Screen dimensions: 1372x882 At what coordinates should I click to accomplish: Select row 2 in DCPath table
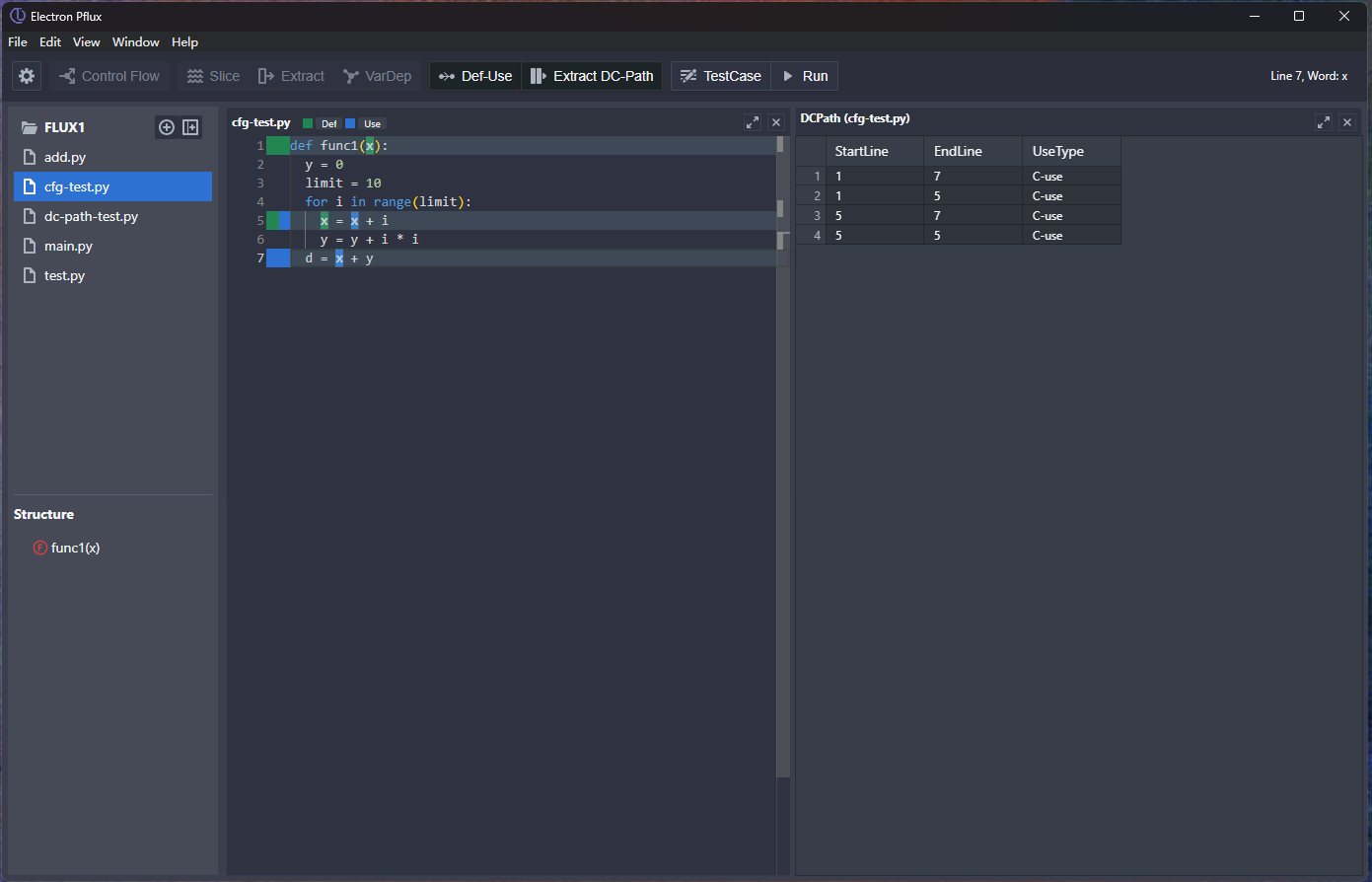(959, 195)
